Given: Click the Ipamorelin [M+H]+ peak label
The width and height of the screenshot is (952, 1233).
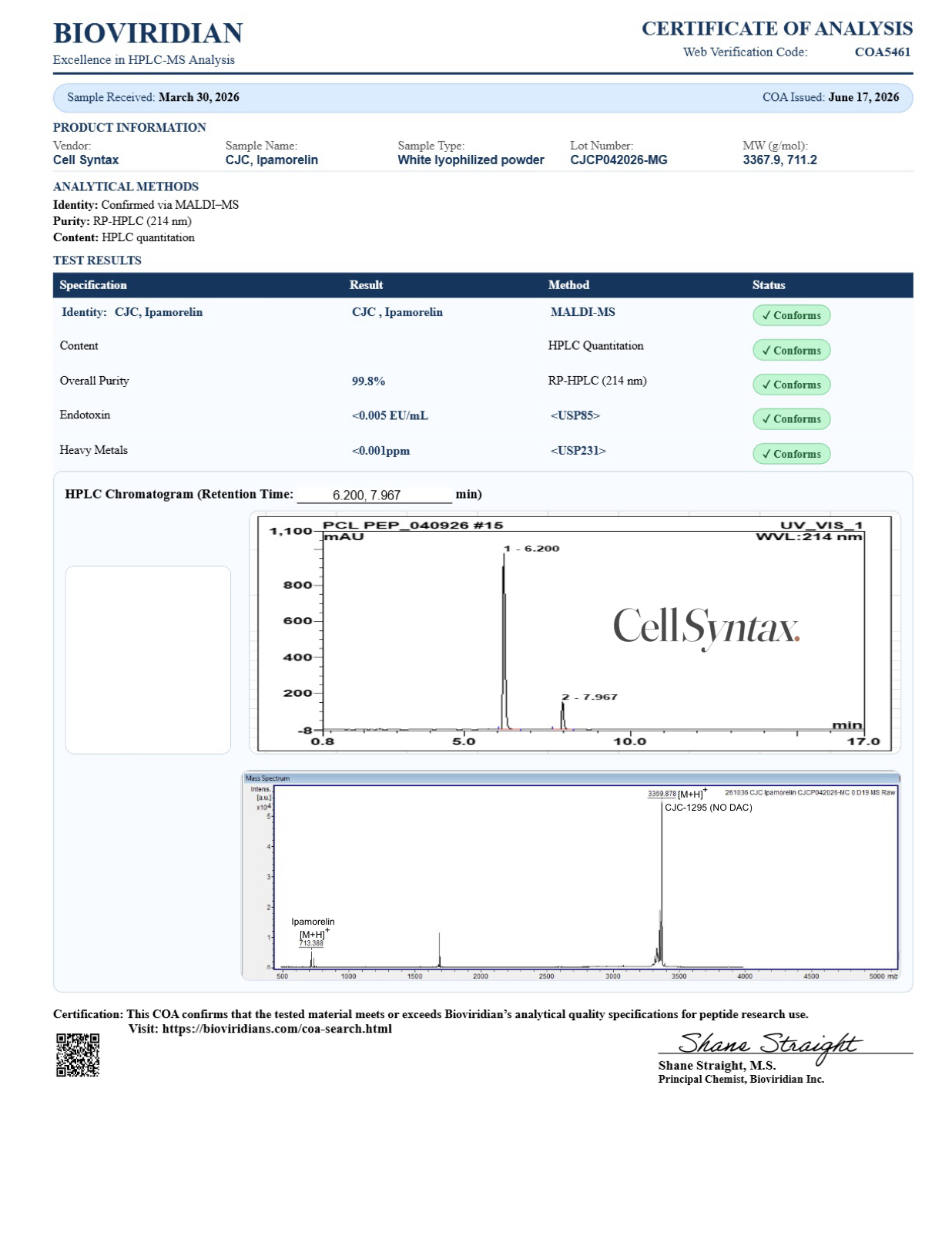Looking at the screenshot, I should point(313,928).
